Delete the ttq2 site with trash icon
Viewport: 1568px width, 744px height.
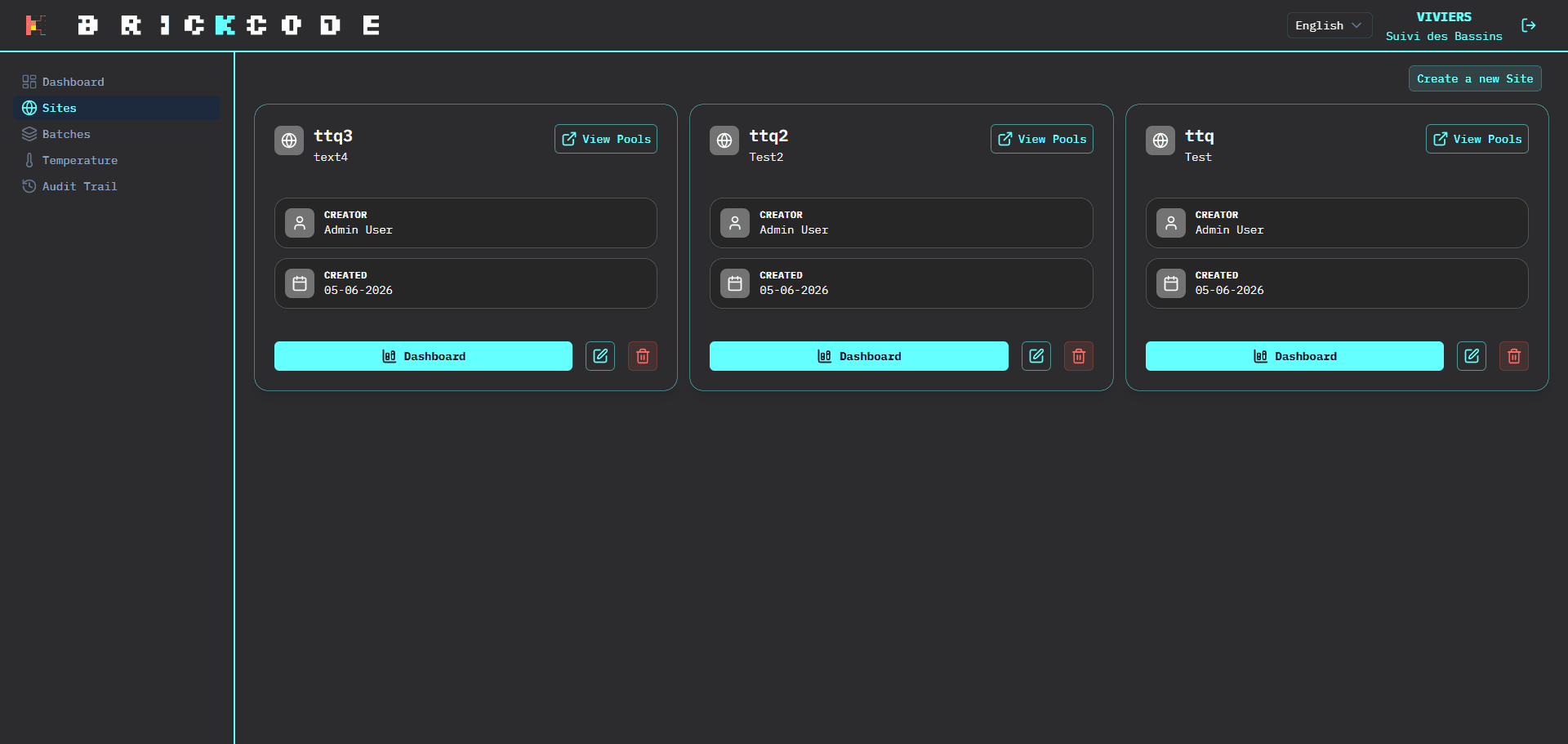click(x=1079, y=356)
